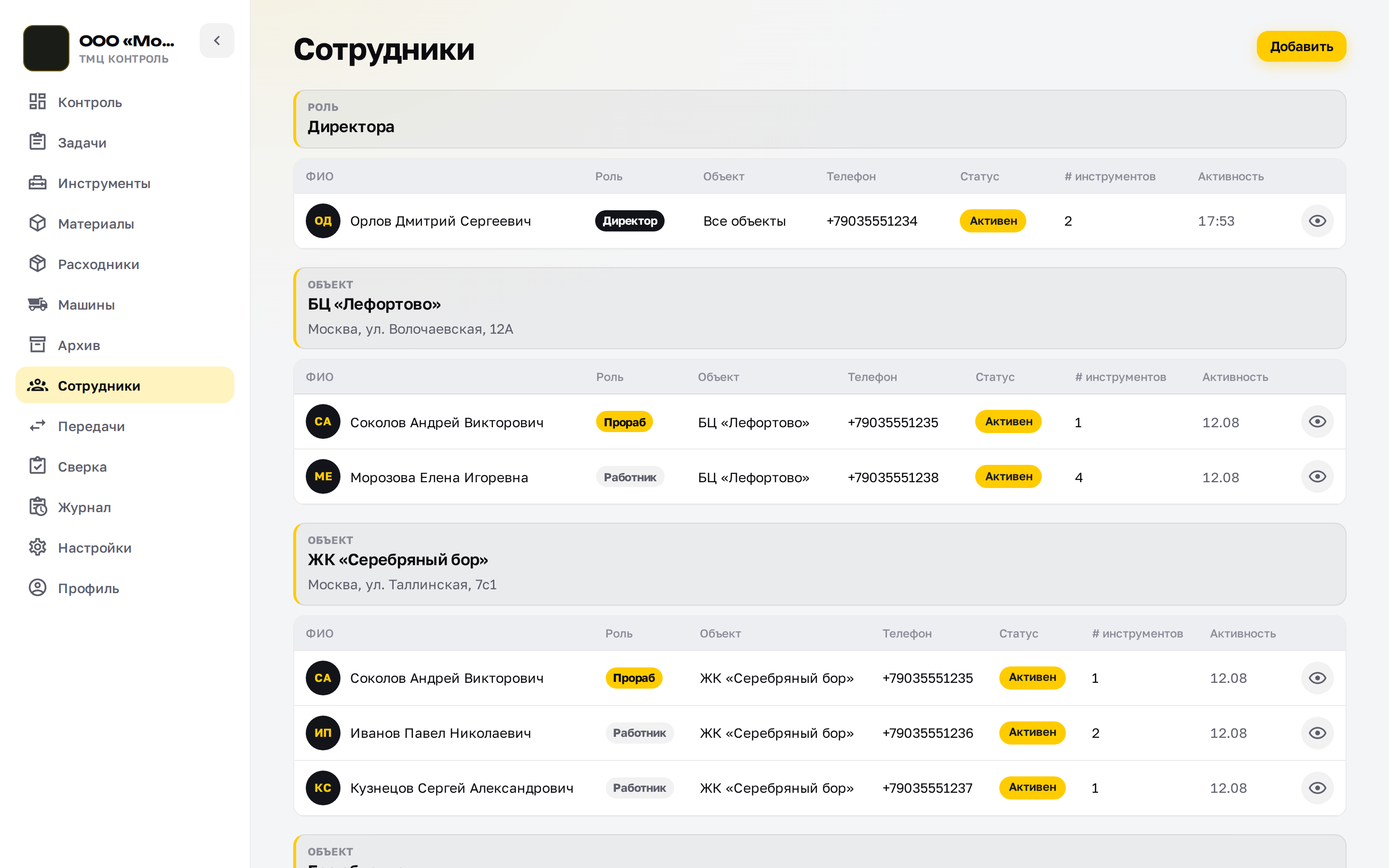Screen dimensions: 1389x868
Task: Click the Контроль dashboard icon
Action: point(37,102)
